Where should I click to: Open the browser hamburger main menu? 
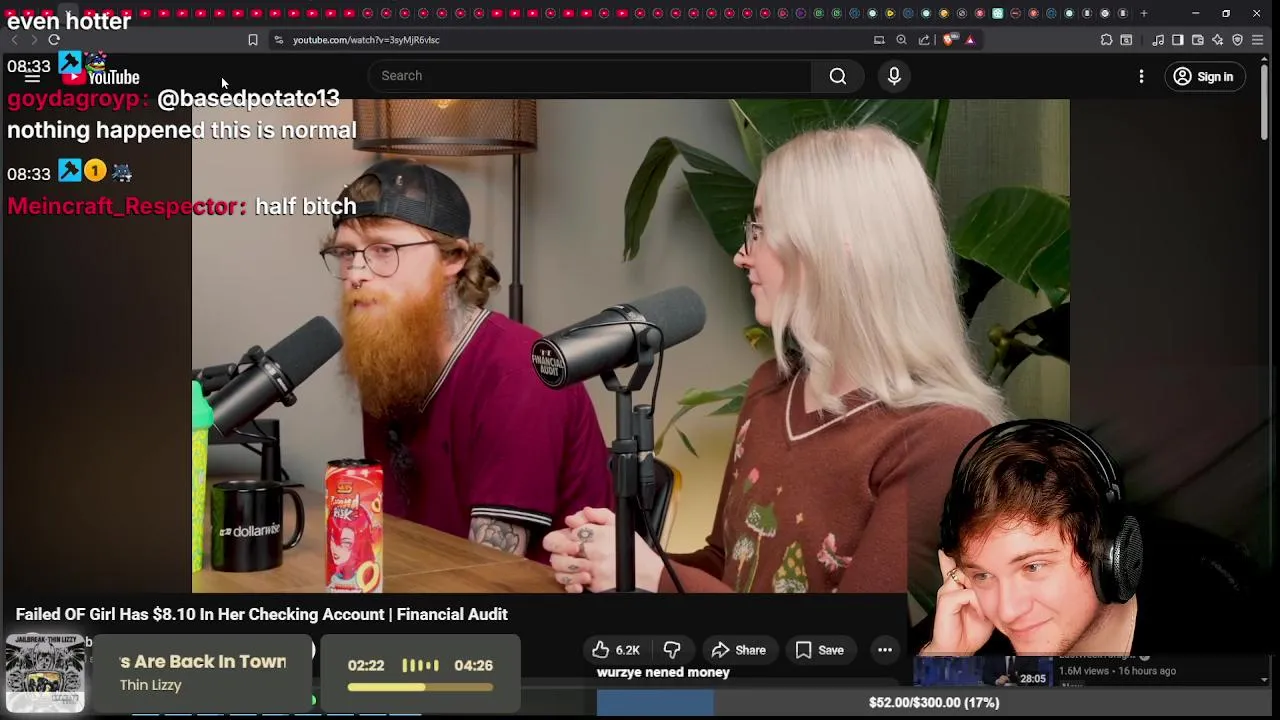pos(1258,40)
